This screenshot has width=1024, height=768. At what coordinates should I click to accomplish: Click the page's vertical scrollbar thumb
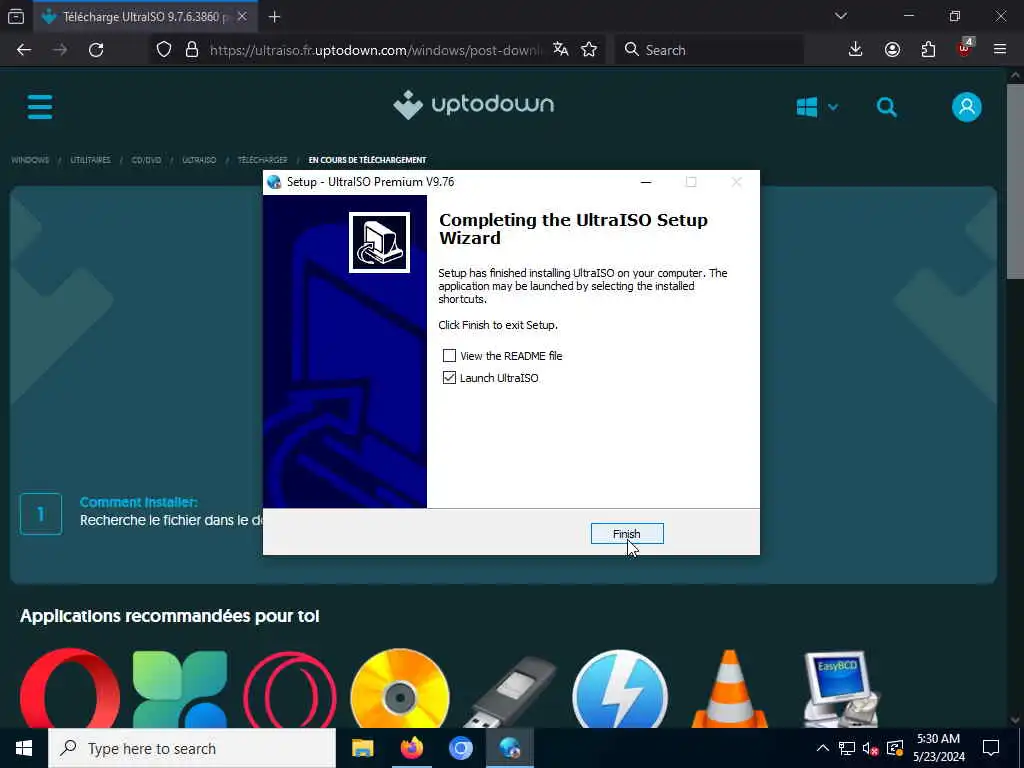tap(1015, 181)
